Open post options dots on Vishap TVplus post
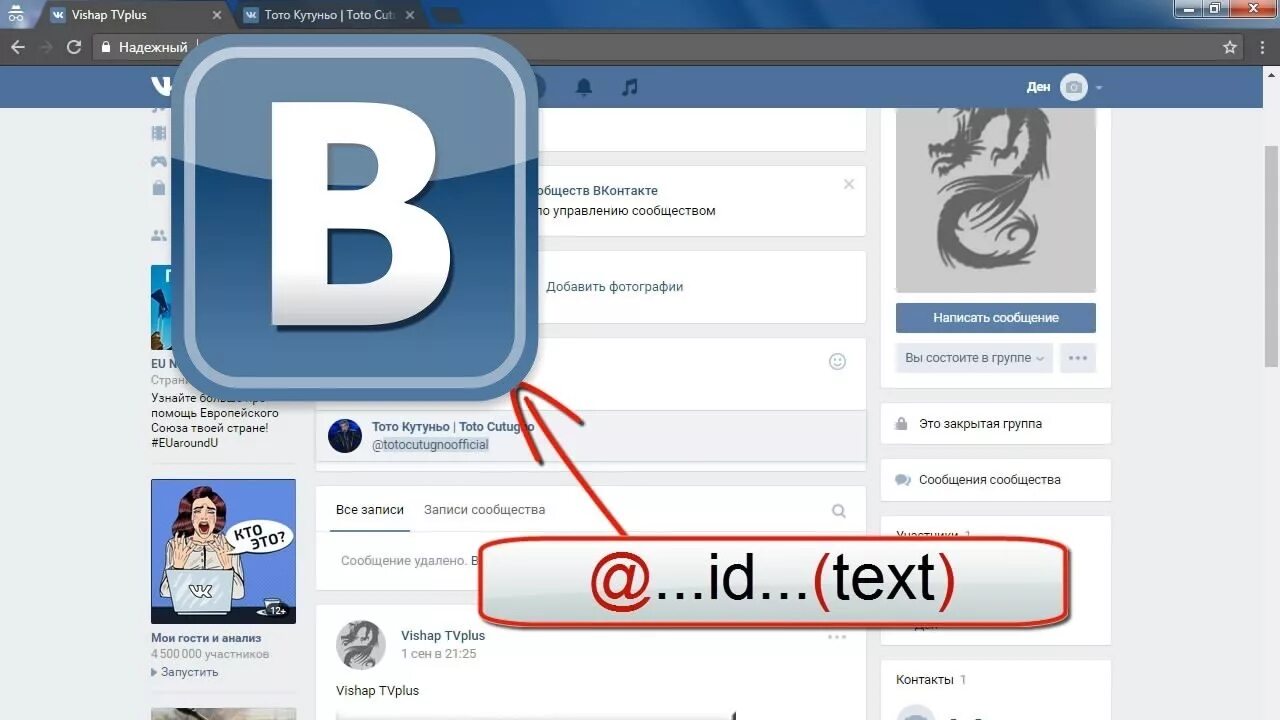Screen dimensions: 1280x720 pyautogui.click(x=837, y=637)
